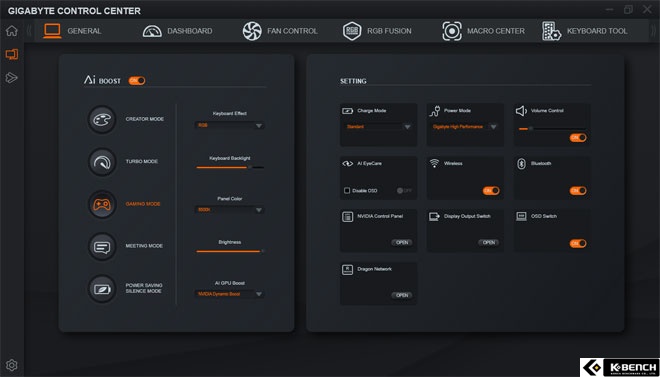Toggle the AI EyeCare OFF switch

404,191
